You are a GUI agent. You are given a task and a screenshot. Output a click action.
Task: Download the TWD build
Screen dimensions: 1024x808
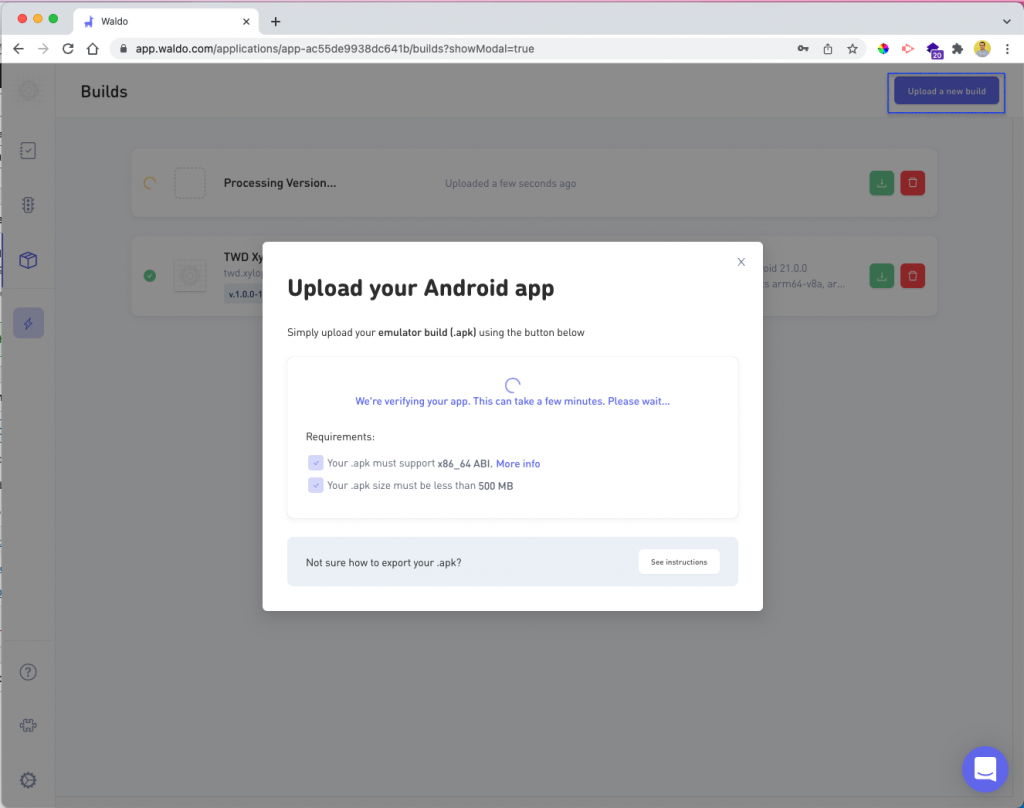[x=881, y=276]
